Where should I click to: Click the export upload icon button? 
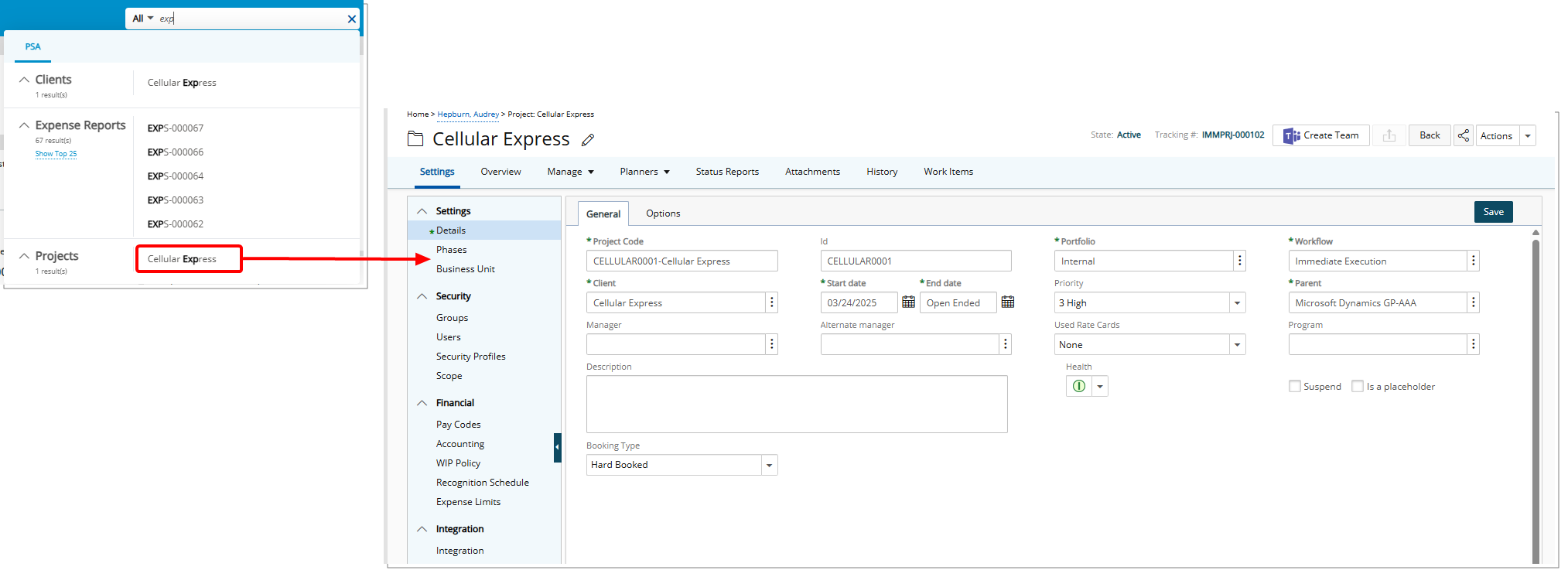coord(1389,135)
